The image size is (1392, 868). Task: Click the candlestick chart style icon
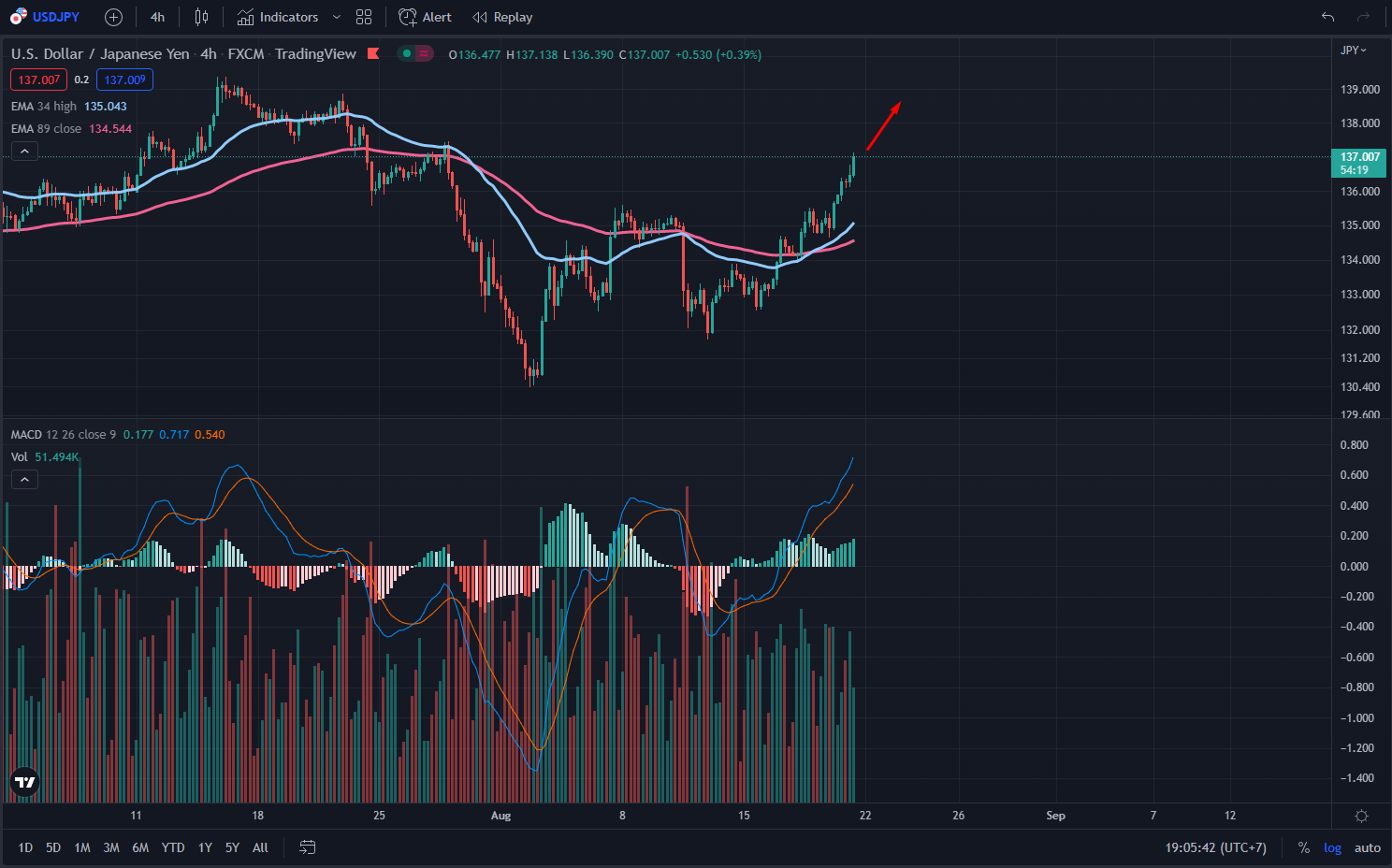coord(200,17)
